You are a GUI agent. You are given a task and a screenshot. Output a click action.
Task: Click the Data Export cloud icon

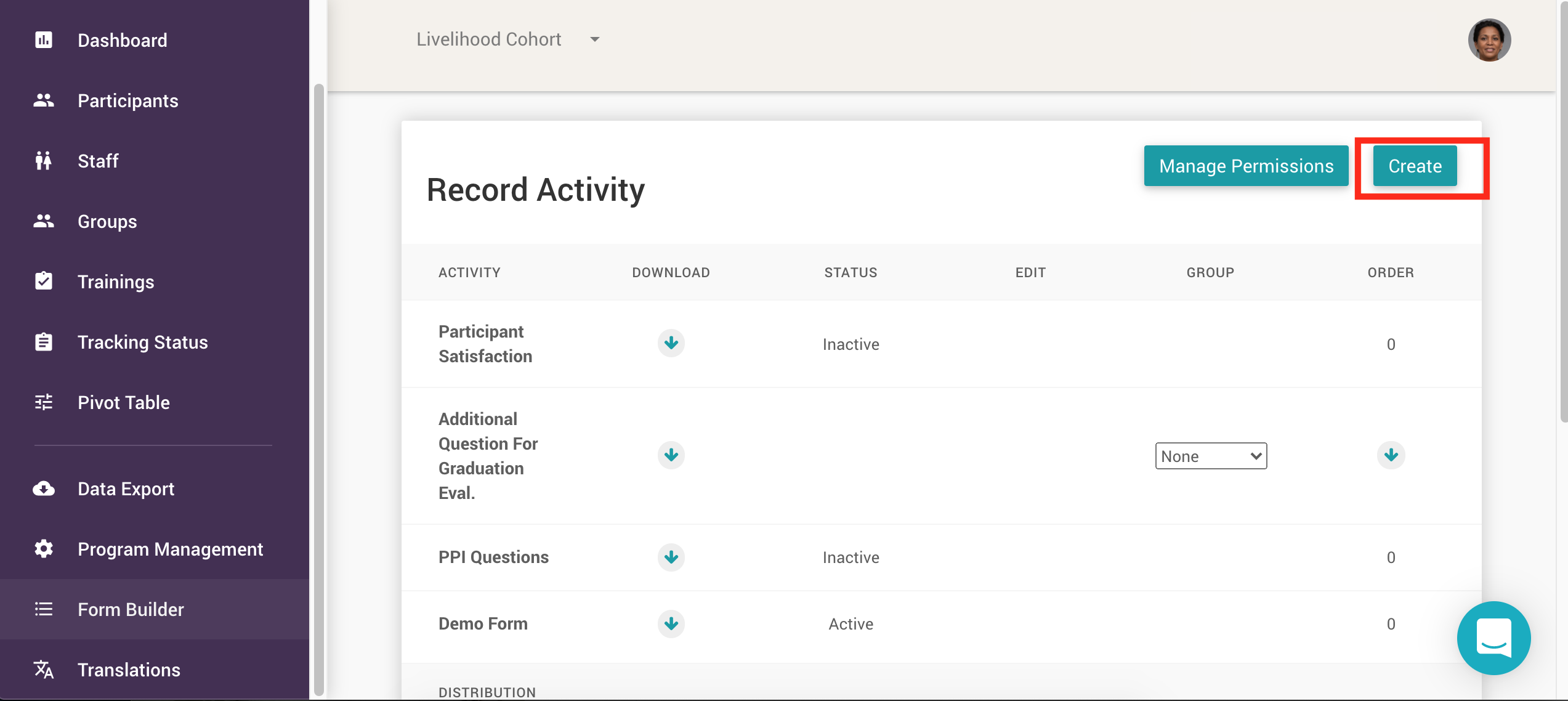click(x=44, y=488)
